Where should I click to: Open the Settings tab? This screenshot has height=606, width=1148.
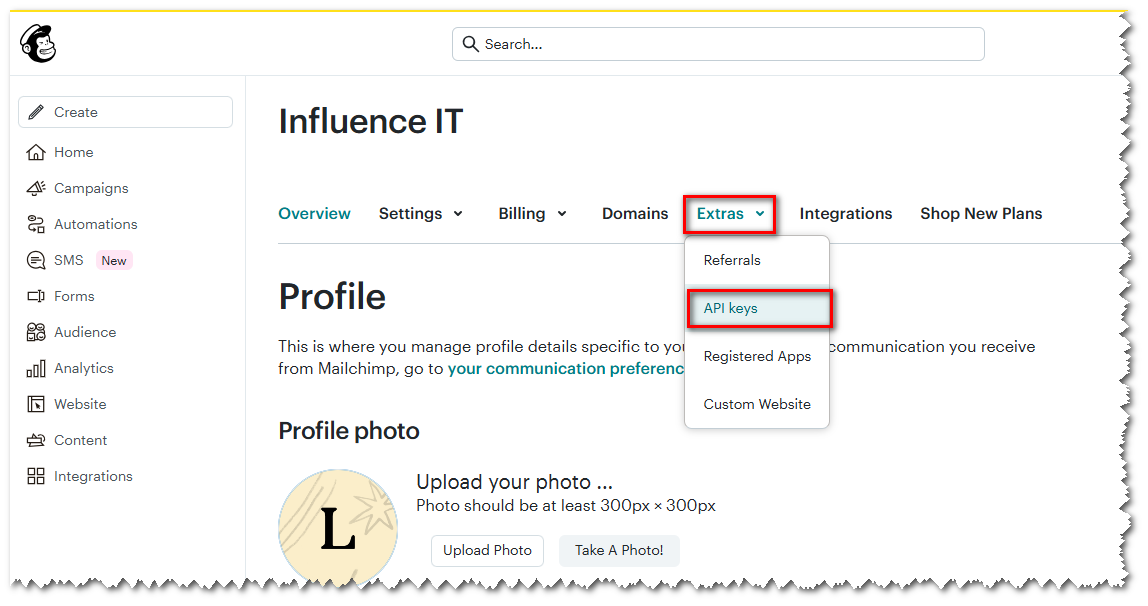tap(411, 214)
